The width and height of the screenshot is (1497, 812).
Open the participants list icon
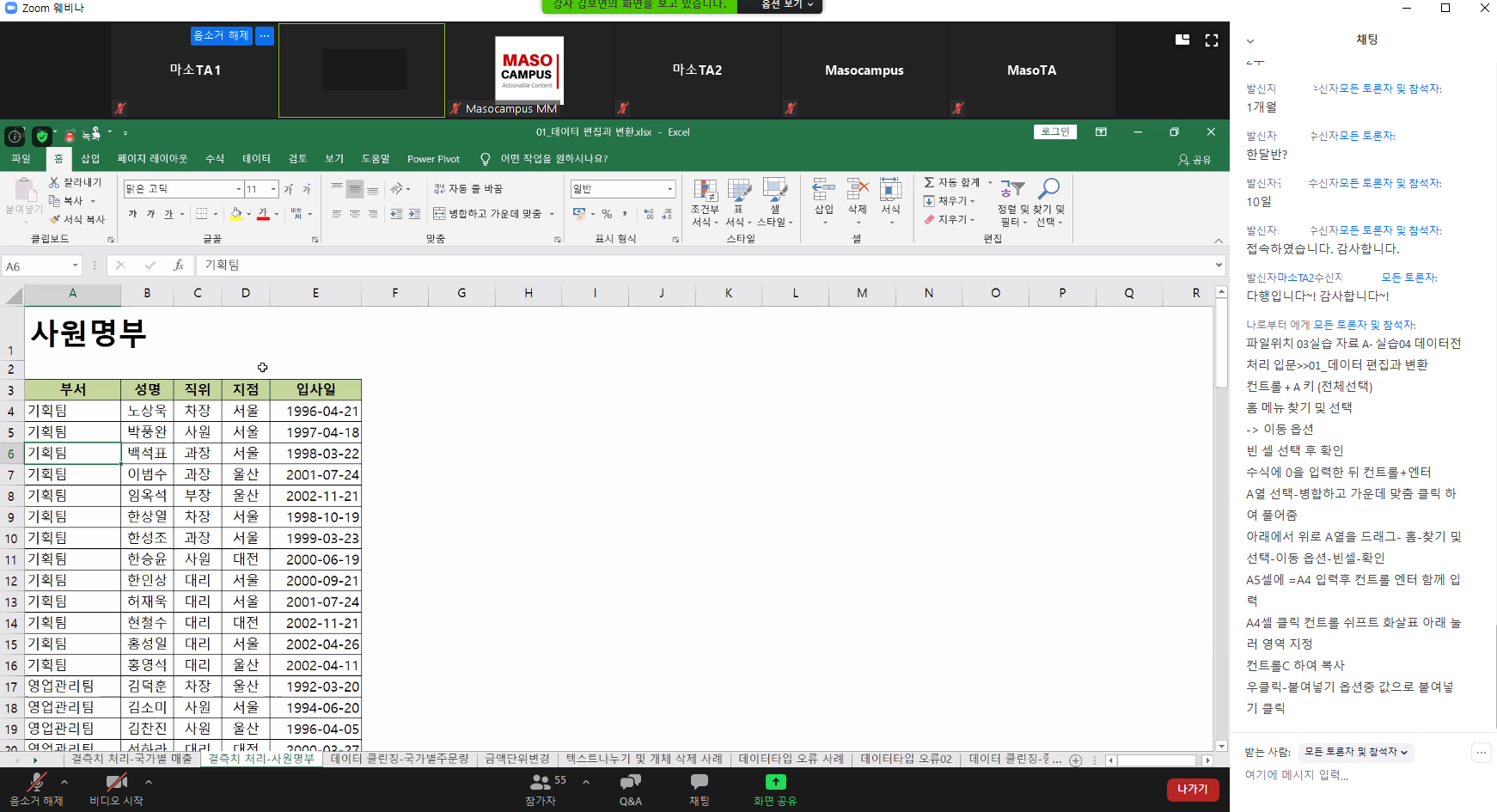click(x=541, y=782)
